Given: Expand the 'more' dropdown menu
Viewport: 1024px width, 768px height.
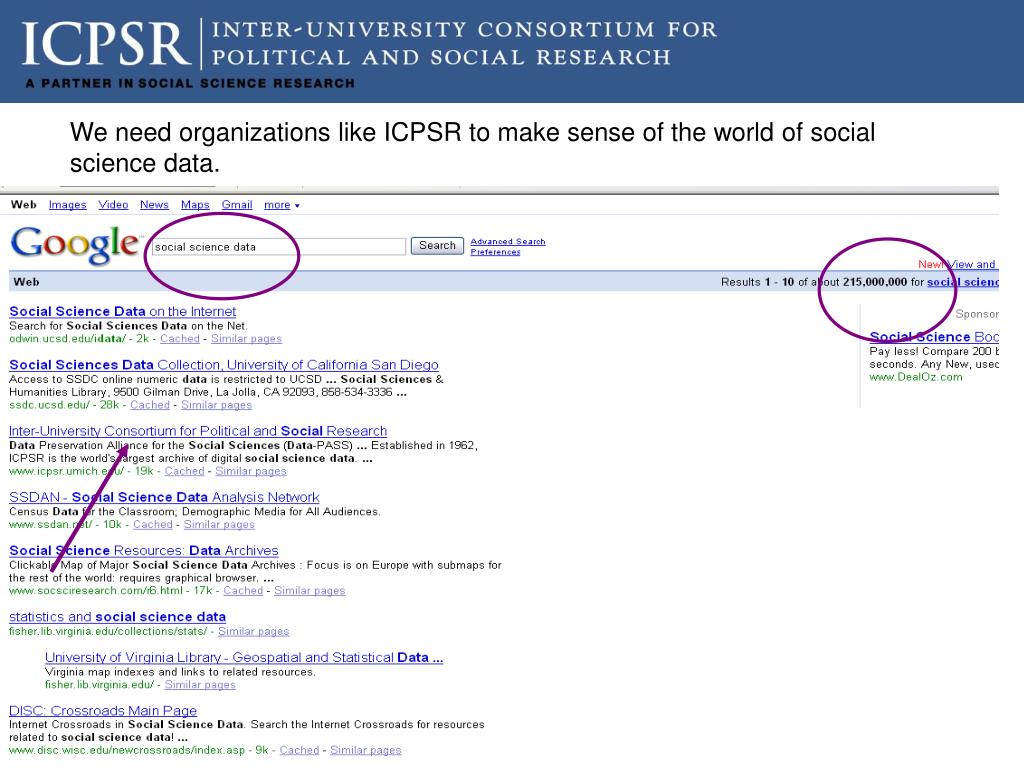Looking at the screenshot, I should tap(281, 205).
